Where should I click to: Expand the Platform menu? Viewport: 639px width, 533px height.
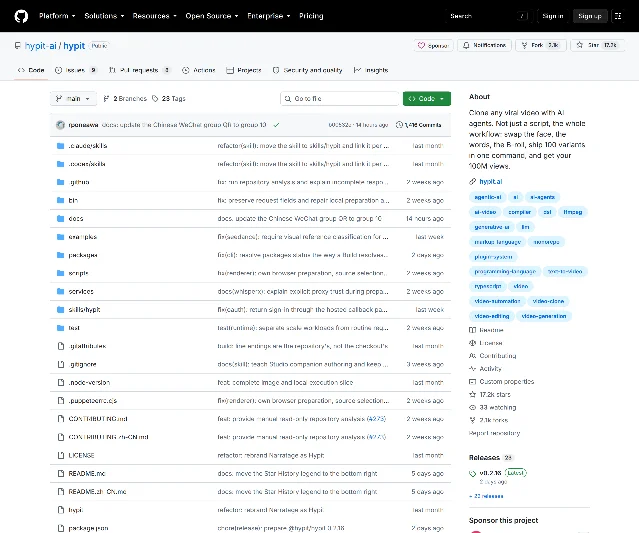pos(57,16)
